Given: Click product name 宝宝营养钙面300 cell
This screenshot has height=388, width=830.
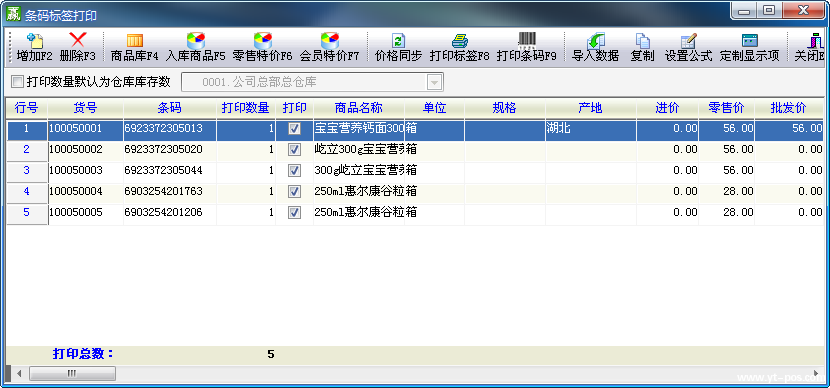Looking at the screenshot, I should pos(359,129).
